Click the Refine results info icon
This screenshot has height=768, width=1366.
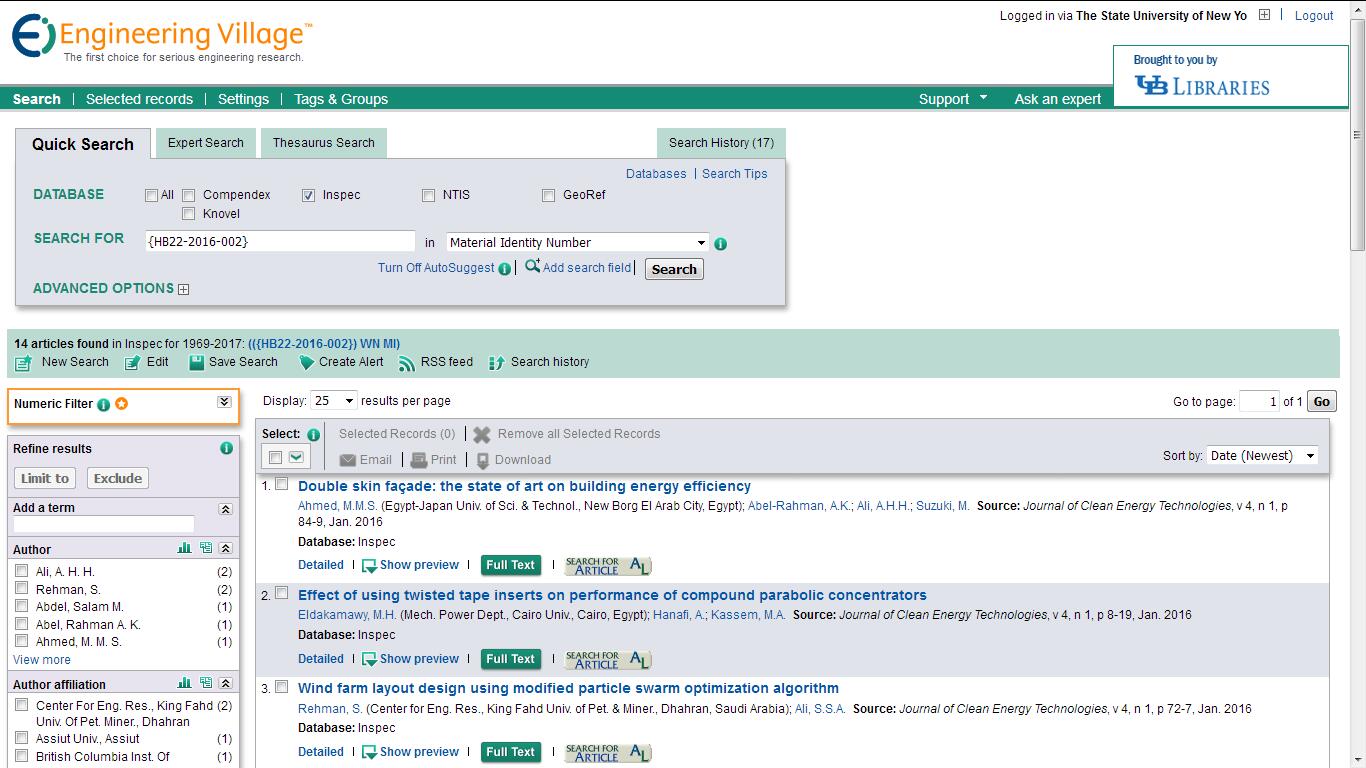pos(226,448)
